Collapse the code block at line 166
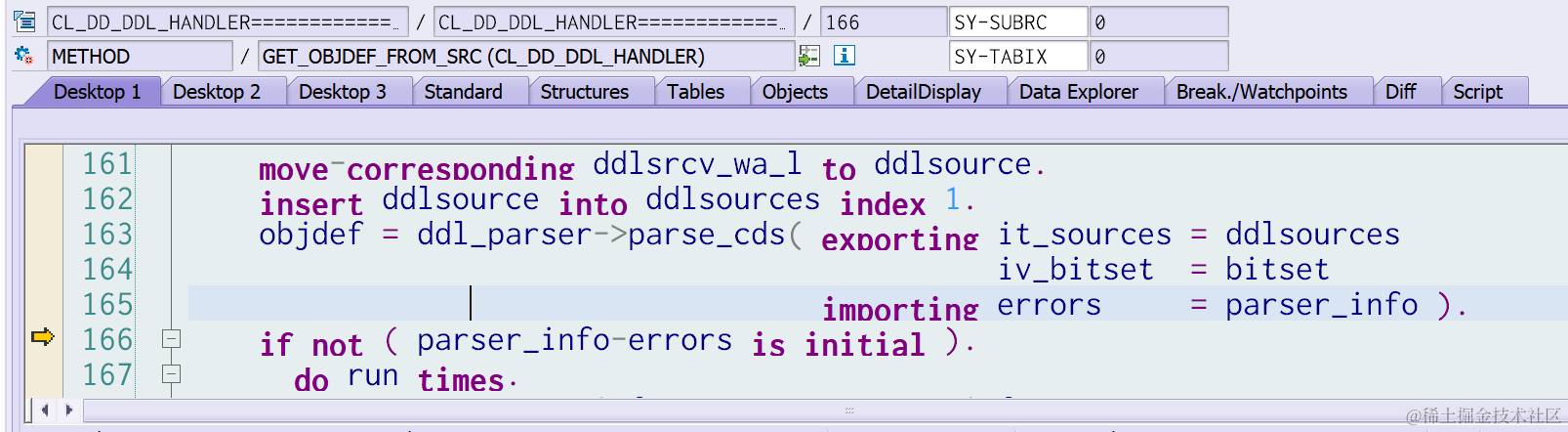The width and height of the screenshot is (1568, 432). click(171, 339)
